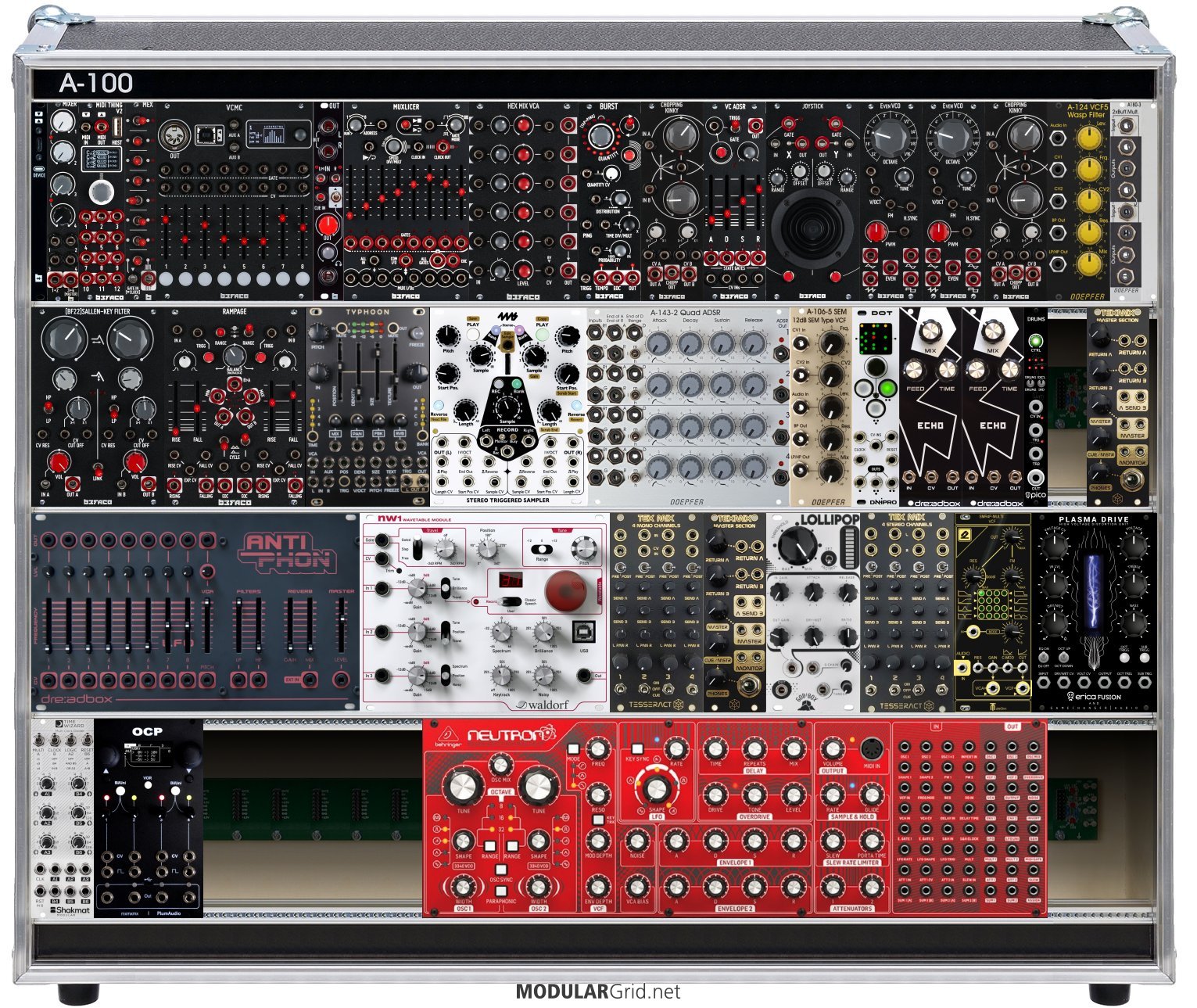Click the large green button on DOT module
1197x1008 pixels.
pos(887,388)
